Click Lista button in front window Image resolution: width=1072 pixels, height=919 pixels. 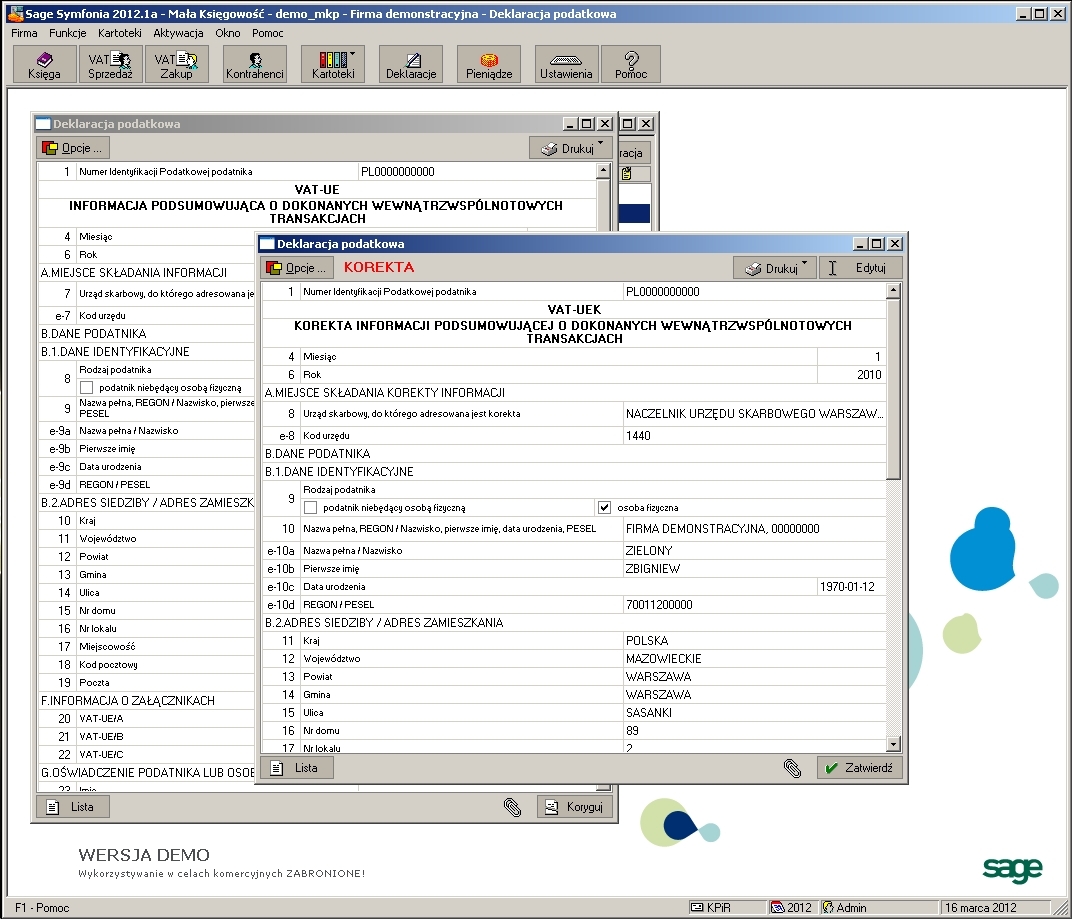coord(297,768)
